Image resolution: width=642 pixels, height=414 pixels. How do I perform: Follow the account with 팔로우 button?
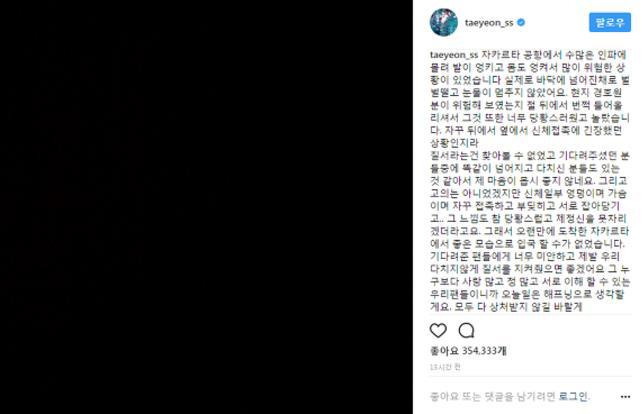pyautogui.click(x=610, y=22)
